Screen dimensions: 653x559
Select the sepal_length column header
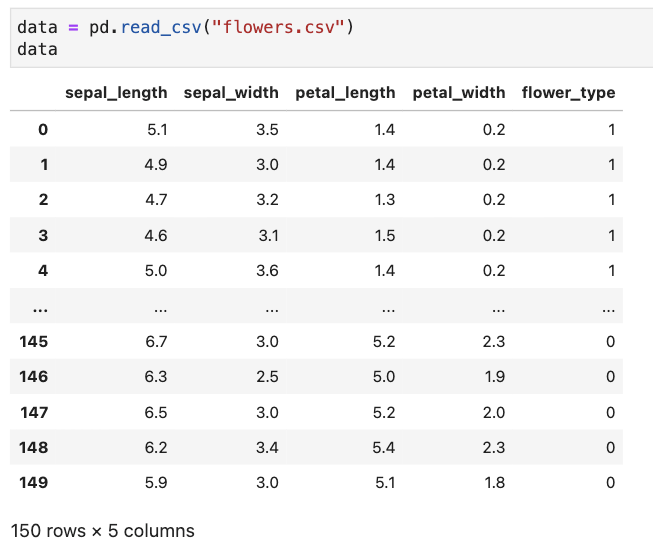pyautogui.click(x=116, y=92)
